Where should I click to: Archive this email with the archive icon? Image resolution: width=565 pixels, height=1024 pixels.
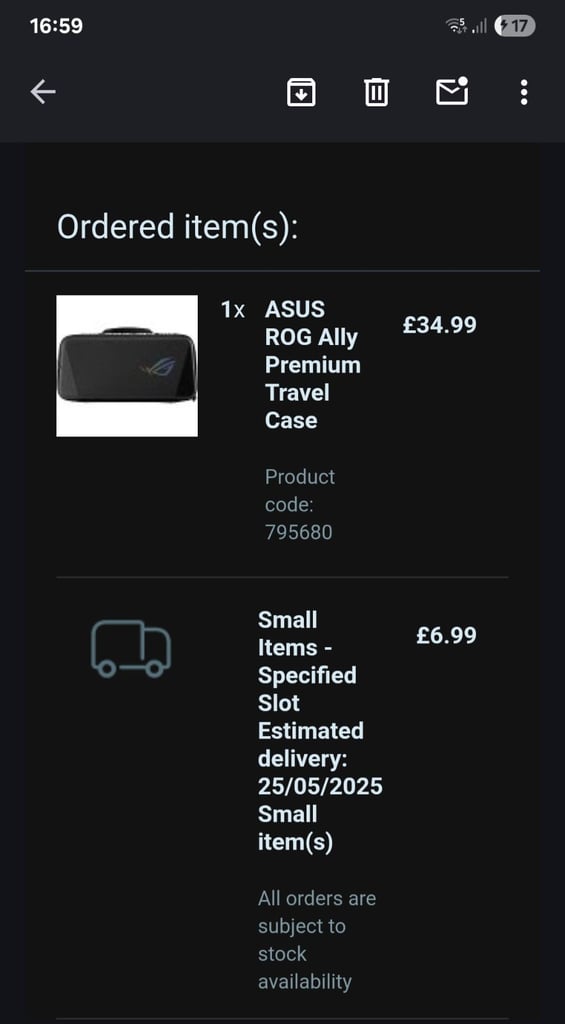pos(301,92)
